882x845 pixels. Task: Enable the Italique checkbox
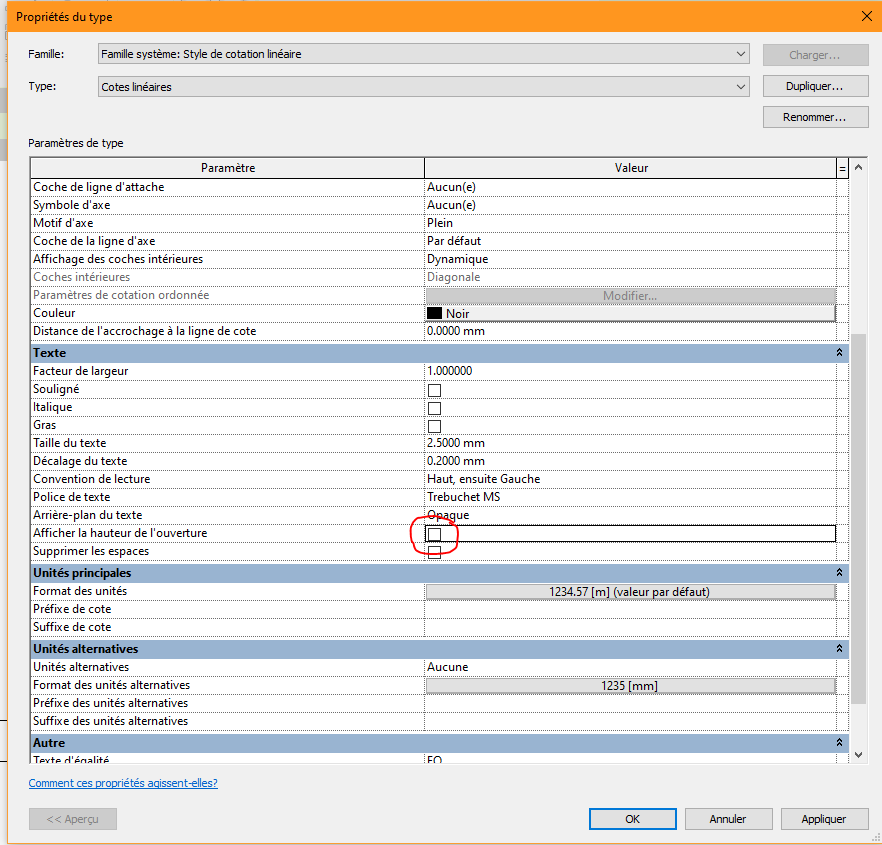coord(434,407)
